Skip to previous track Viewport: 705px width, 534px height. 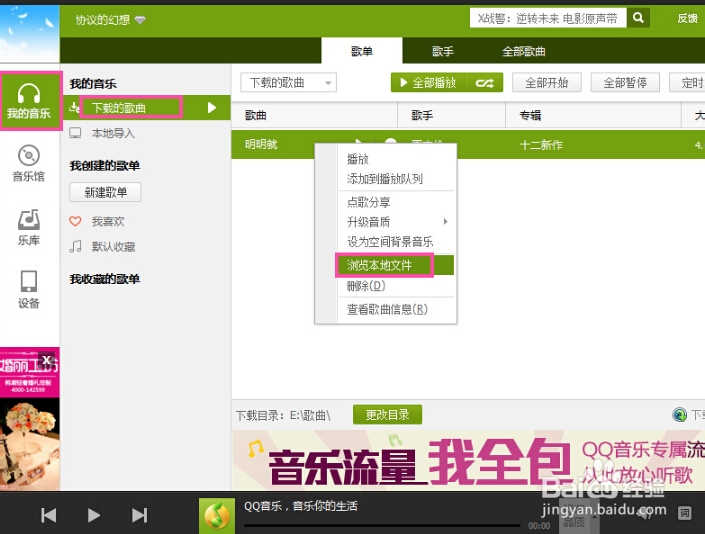pyautogui.click(x=49, y=515)
